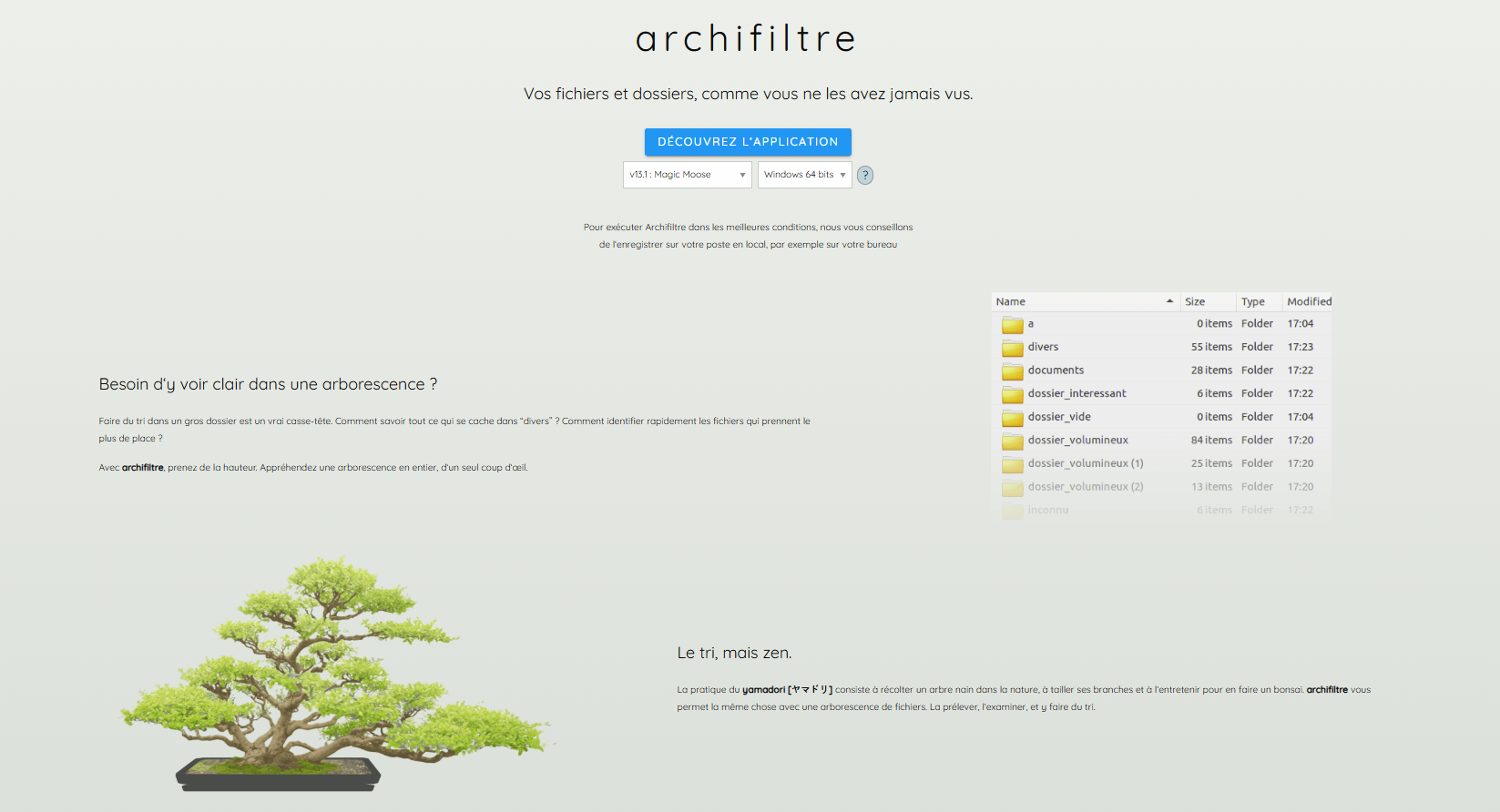Click the Size column header

[1195, 302]
